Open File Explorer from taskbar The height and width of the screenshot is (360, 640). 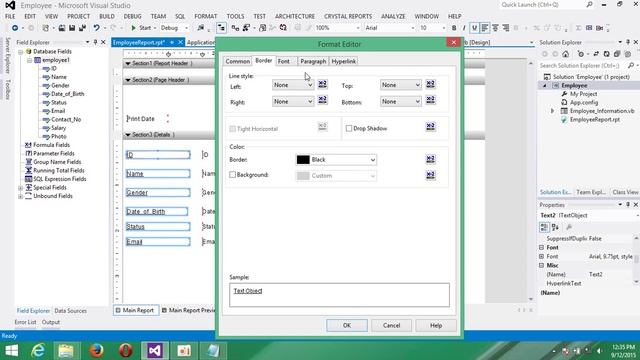[66, 351]
